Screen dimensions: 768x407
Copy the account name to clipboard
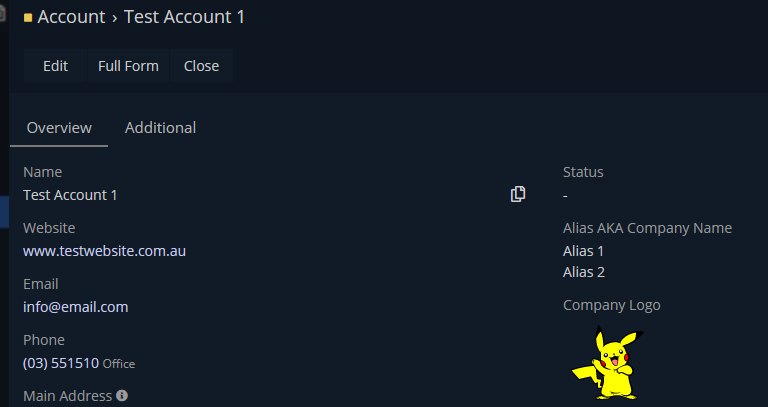coord(518,194)
